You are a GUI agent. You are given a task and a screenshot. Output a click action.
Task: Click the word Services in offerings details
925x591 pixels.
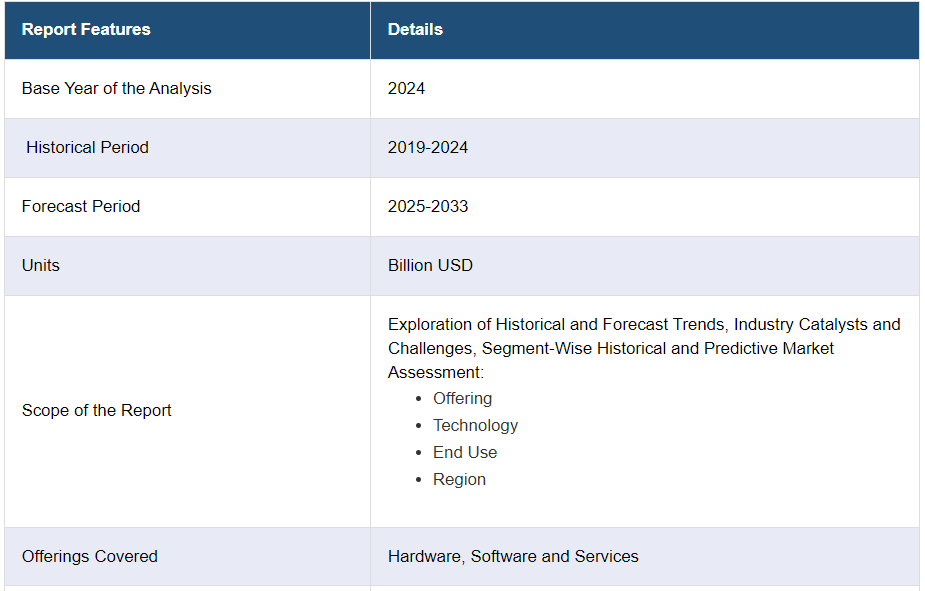click(x=606, y=556)
